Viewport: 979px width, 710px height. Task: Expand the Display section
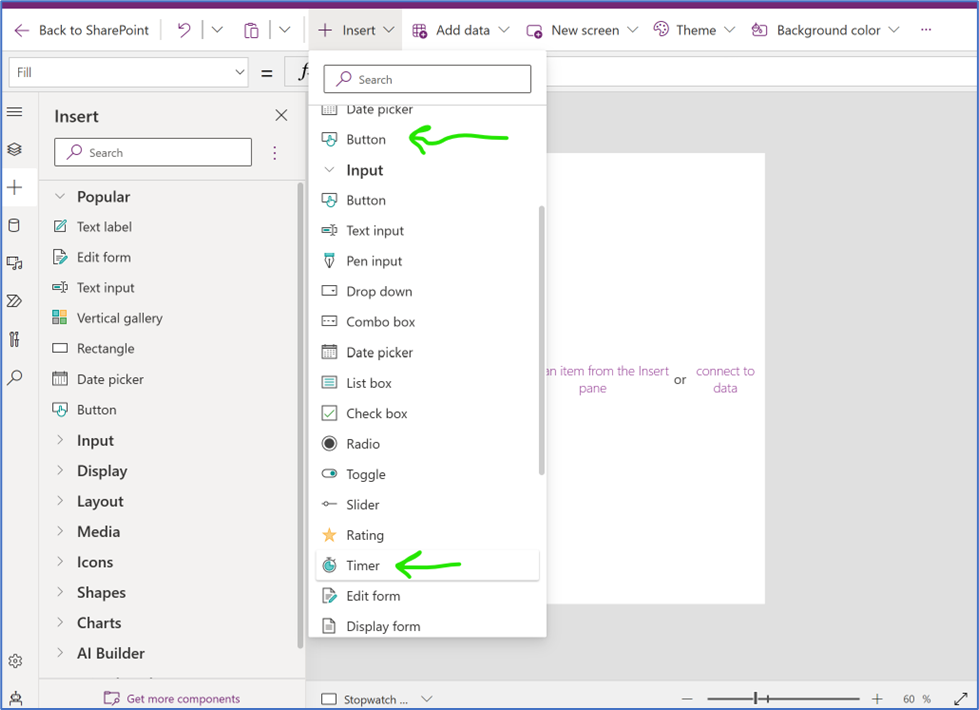[60, 470]
